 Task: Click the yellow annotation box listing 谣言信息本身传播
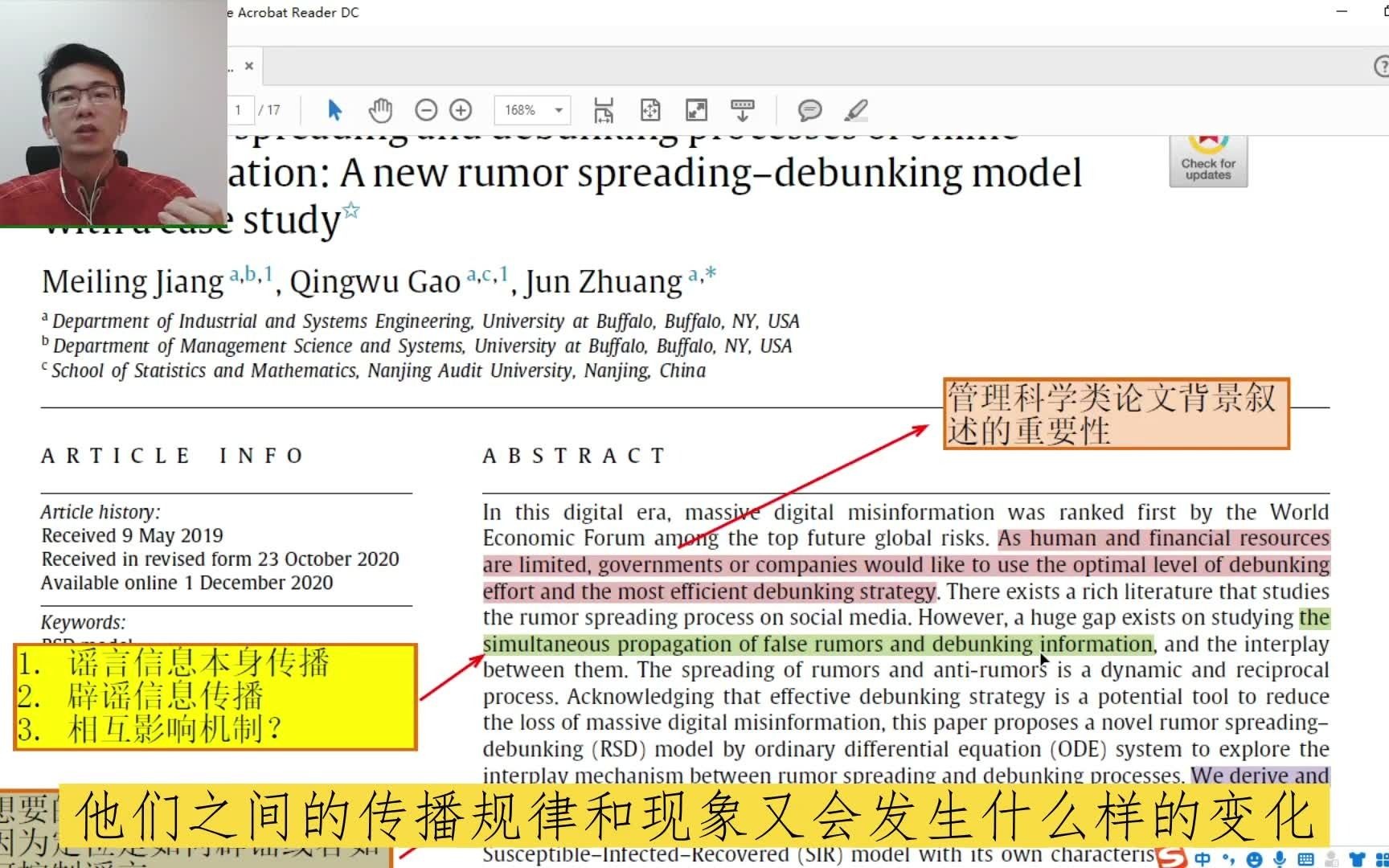(x=215, y=697)
